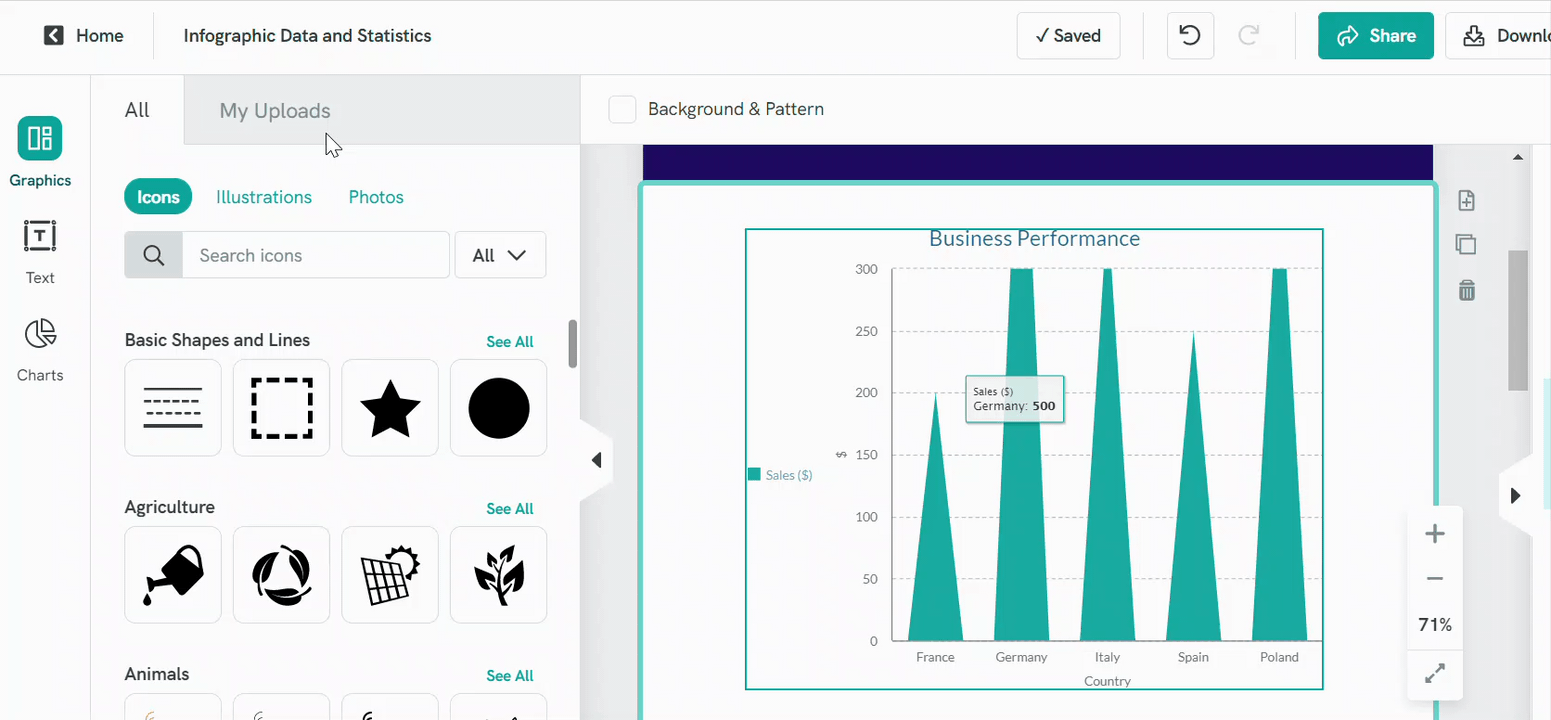The width and height of the screenshot is (1551, 720).
Task: Switch to the My Uploads tab
Action: click(x=274, y=110)
